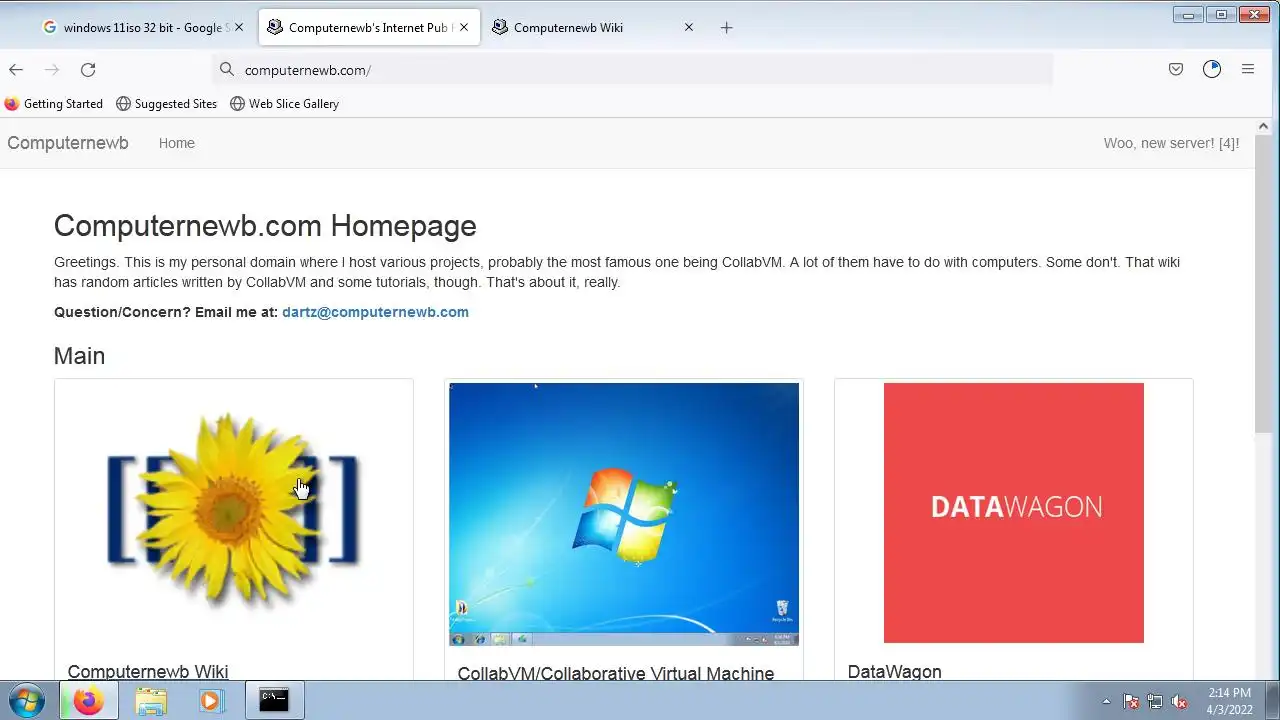The height and width of the screenshot is (720, 1280).
Task: Click the taskbar clock showing 2:14 PM
Action: 1229,701
